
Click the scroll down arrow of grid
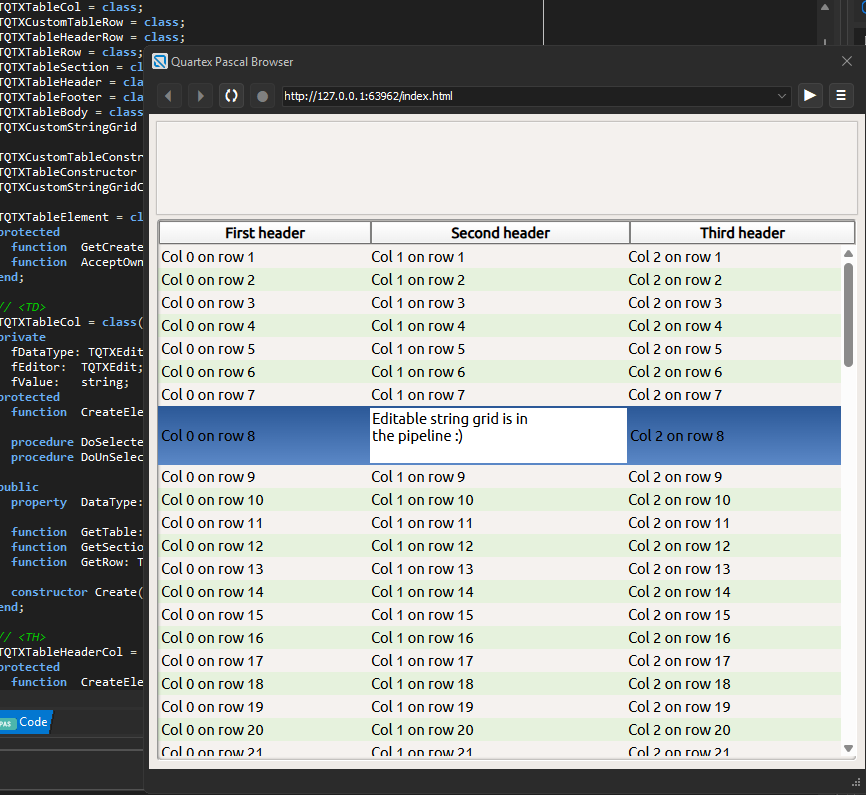[x=848, y=748]
